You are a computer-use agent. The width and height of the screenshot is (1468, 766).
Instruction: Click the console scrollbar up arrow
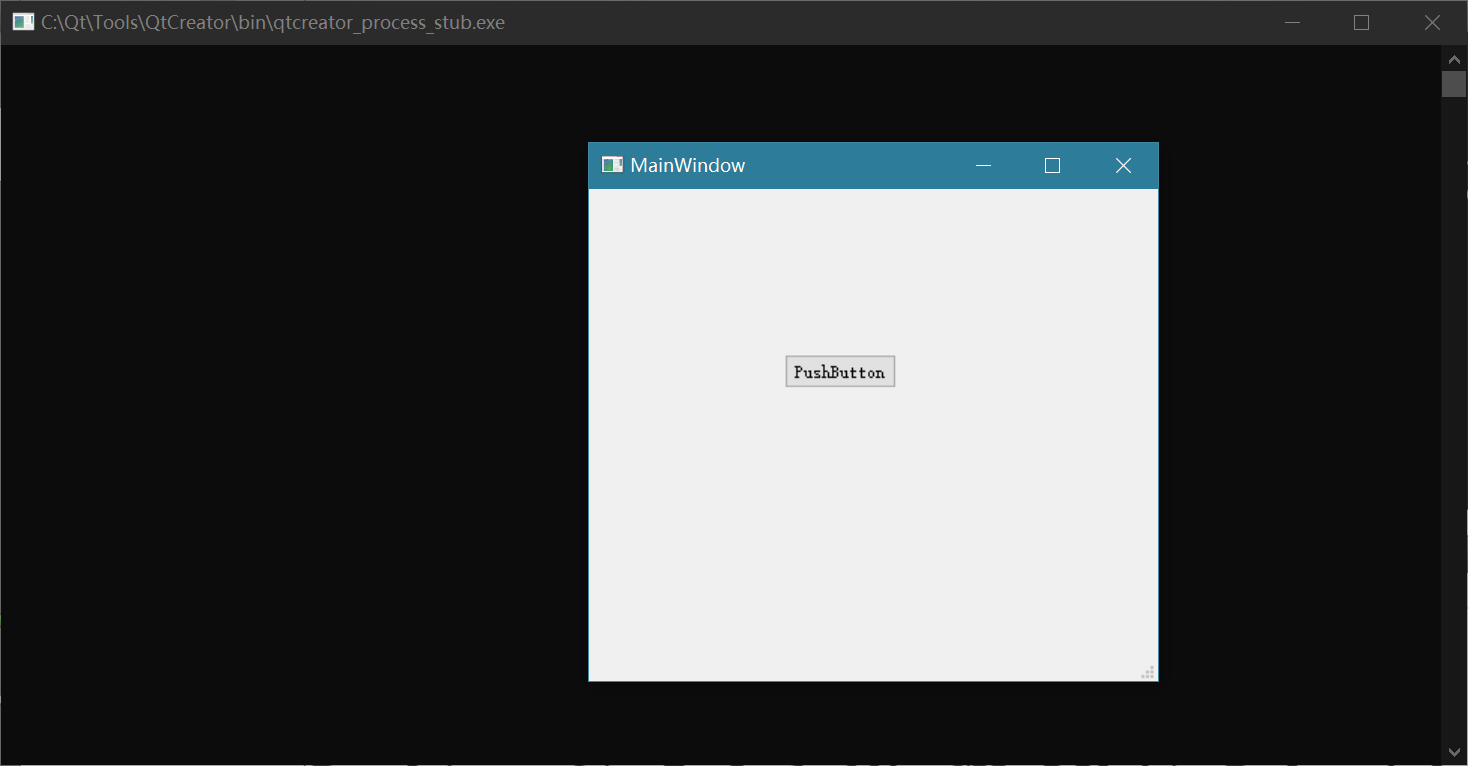[1454, 59]
